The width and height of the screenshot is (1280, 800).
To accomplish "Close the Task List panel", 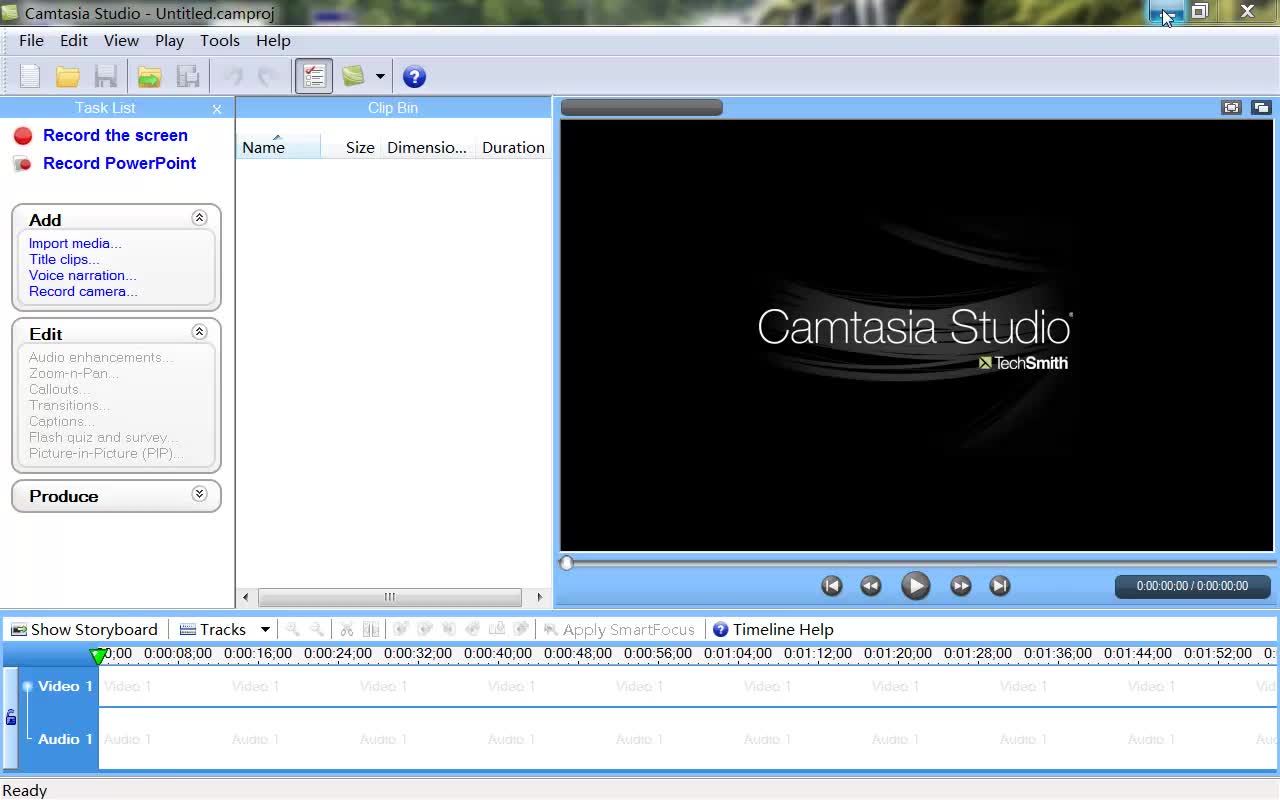I will pos(217,109).
